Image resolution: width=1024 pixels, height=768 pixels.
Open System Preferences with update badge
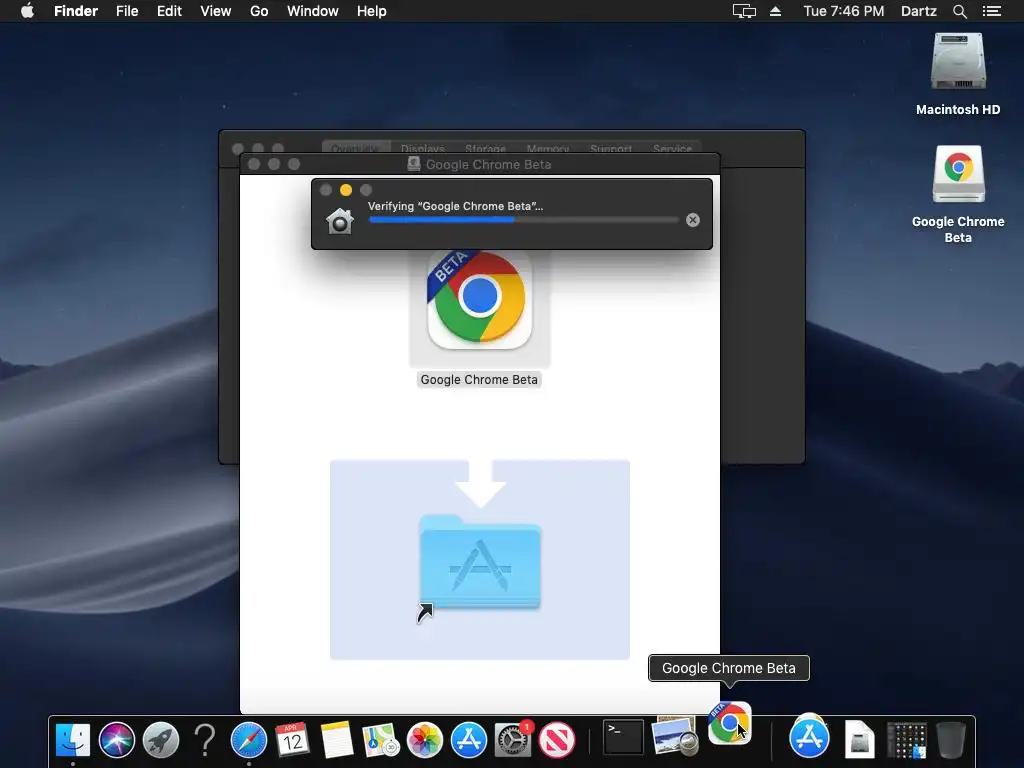click(x=513, y=741)
